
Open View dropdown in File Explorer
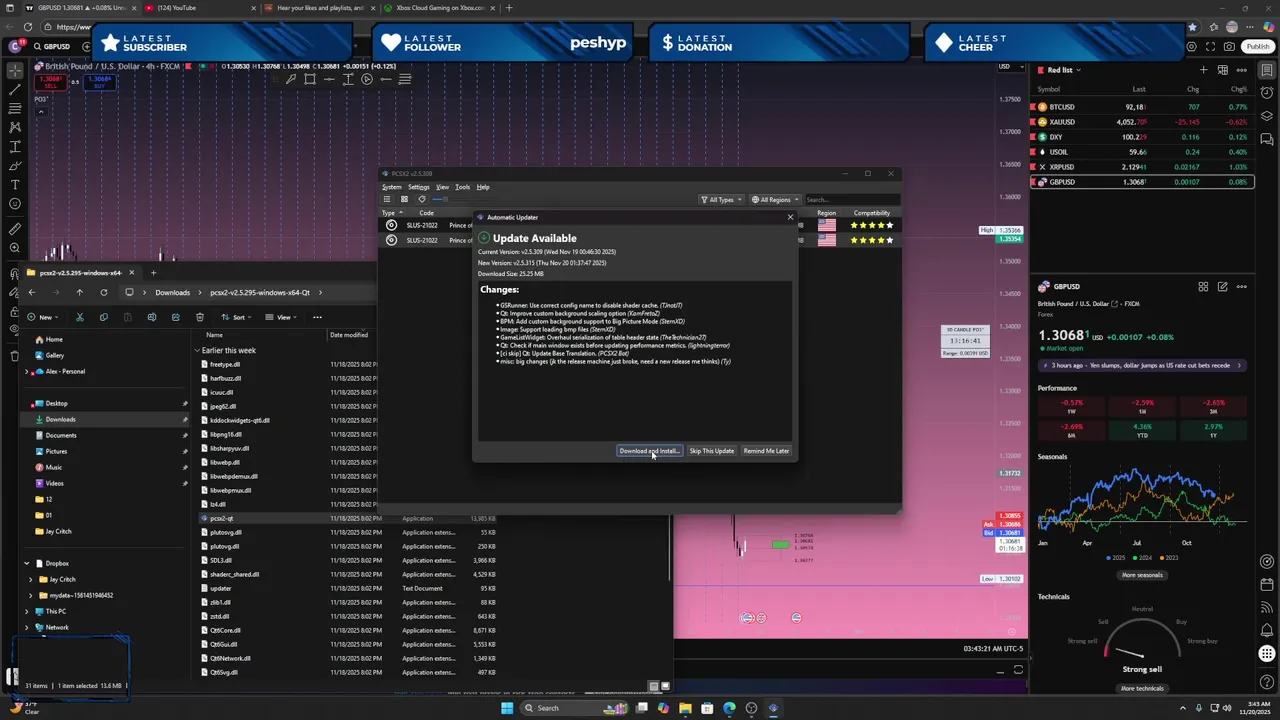pos(283,317)
